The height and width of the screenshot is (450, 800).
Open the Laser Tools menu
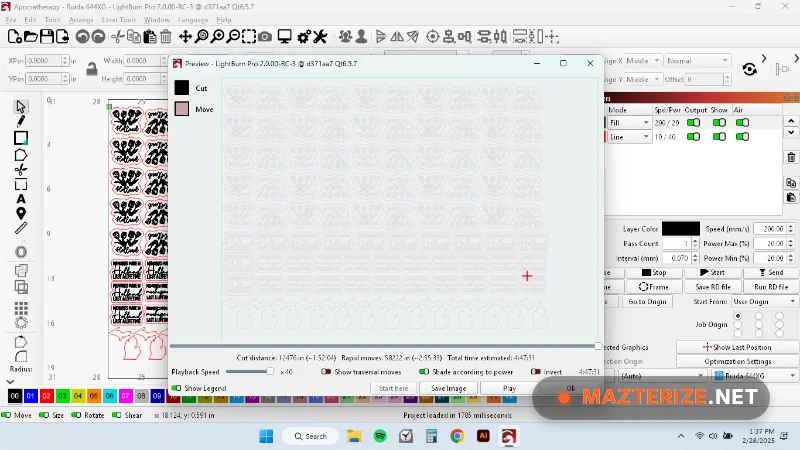(x=118, y=20)
